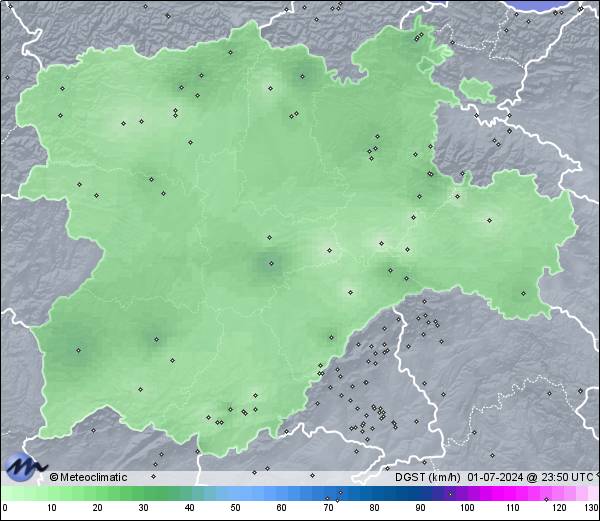Click the 01-07-2024 date text
Image resolution: width=600 pixels, height=521 pixels.
click(x=495, y=477)
